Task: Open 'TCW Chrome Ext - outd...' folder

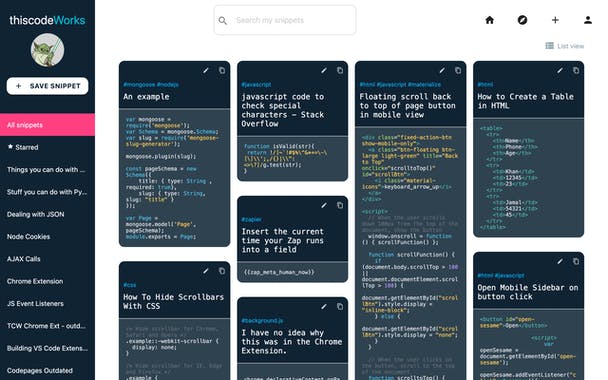Action: pos(47,326)
